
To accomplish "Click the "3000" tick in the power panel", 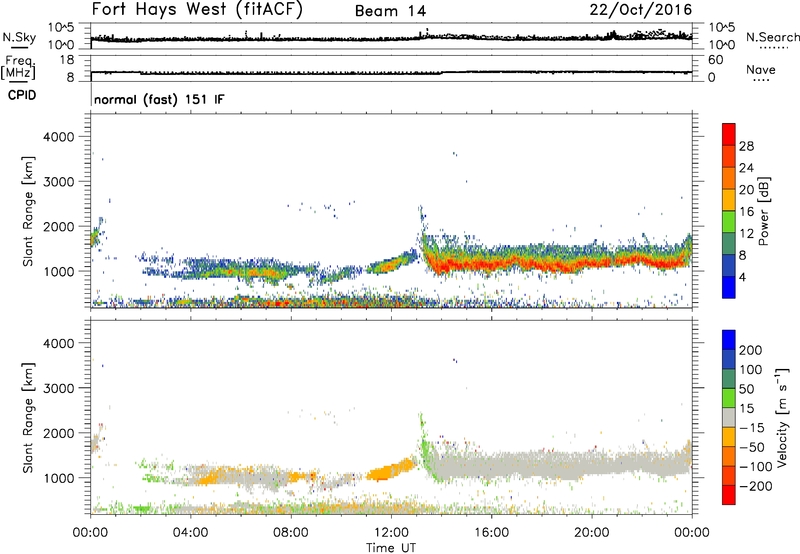I will (x=58, y=182).
